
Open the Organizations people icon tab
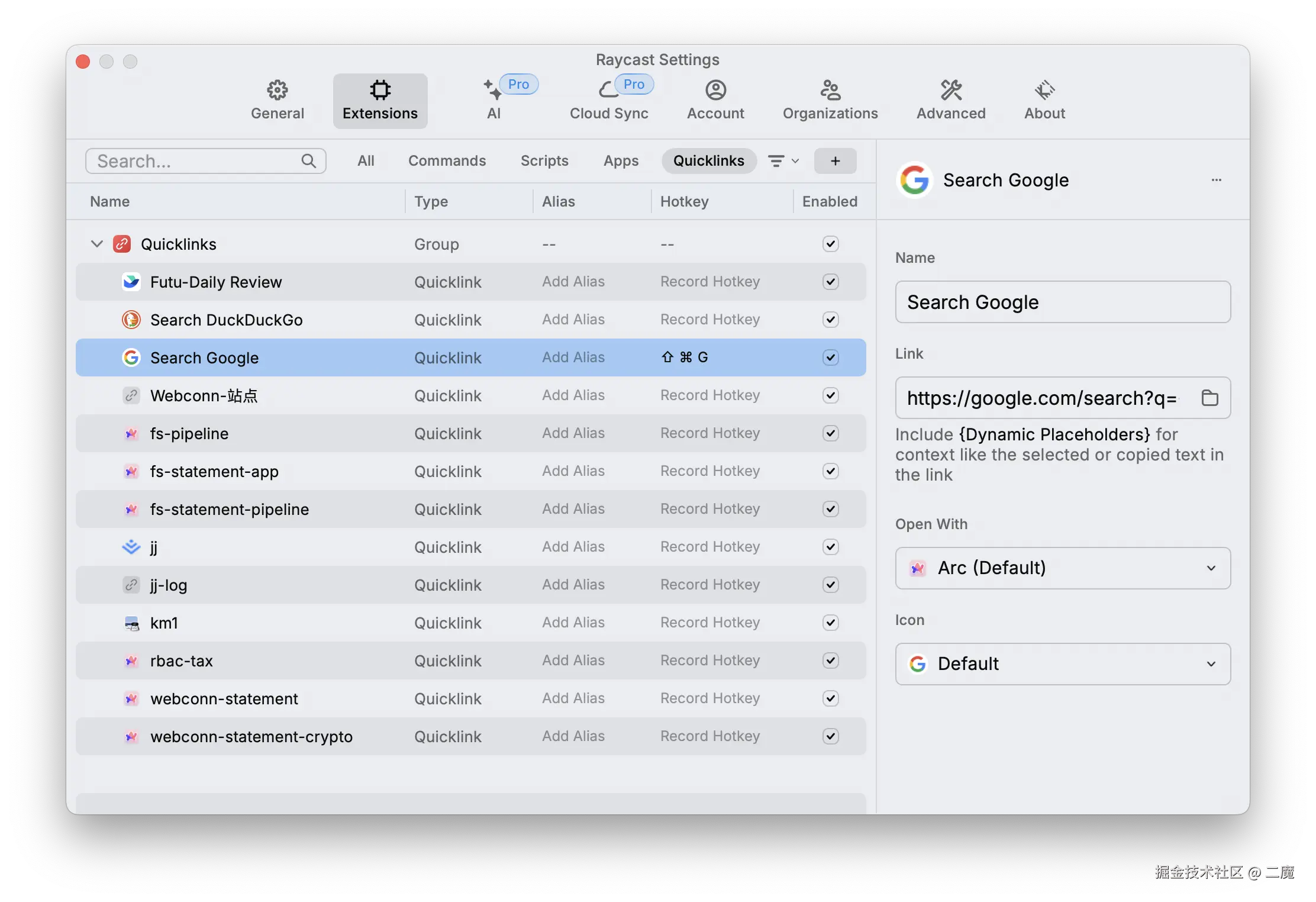[830, 91]
